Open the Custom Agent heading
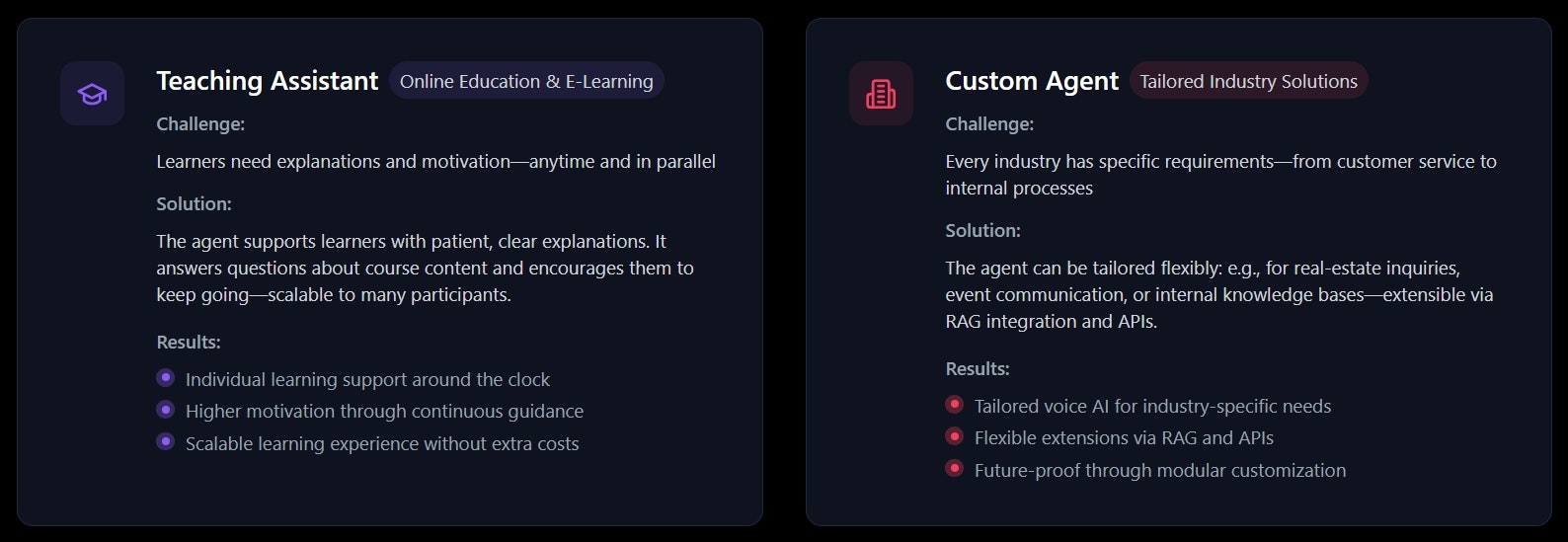The height and width of the screenshot is (542, 1568). [x=1032, y=81]
